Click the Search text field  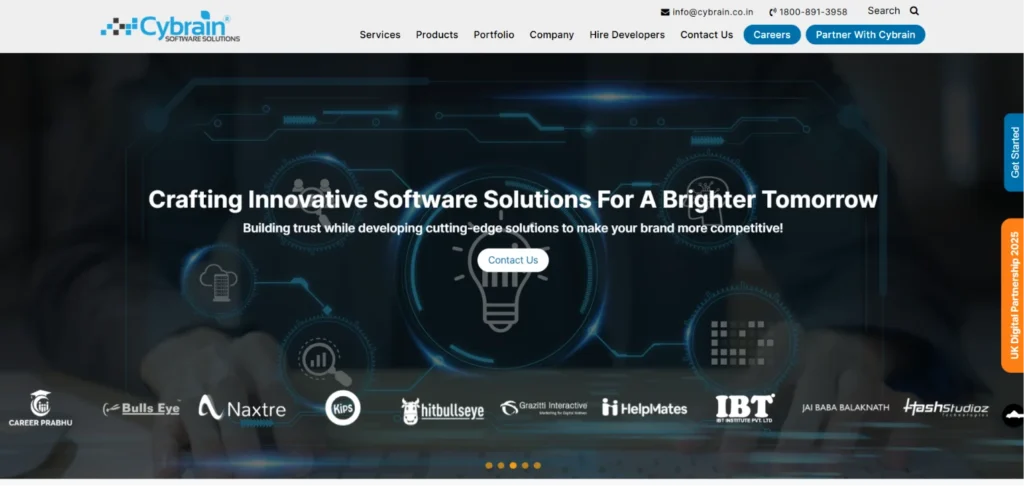884,10
